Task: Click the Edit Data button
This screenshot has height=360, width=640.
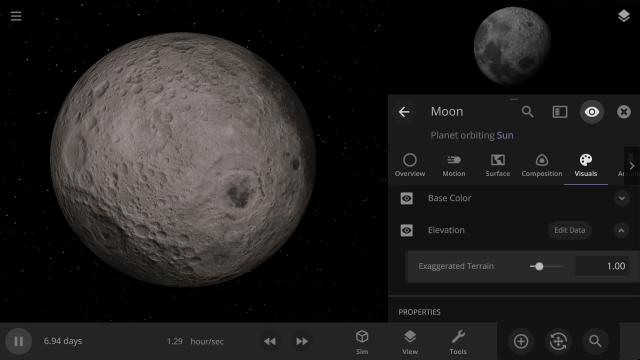Action: (x=569, y=230)
